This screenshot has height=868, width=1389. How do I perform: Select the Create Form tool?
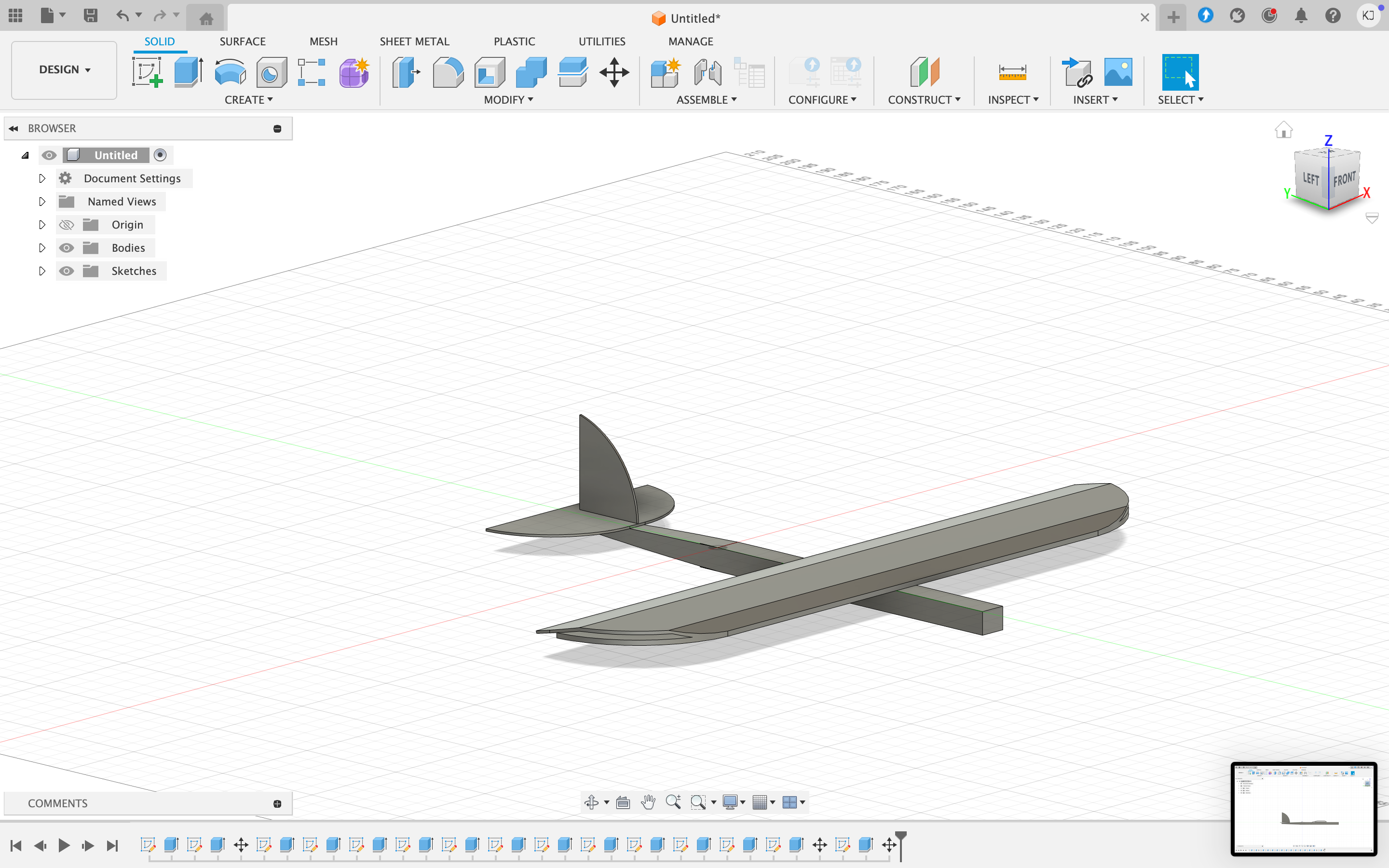[354, 72]
